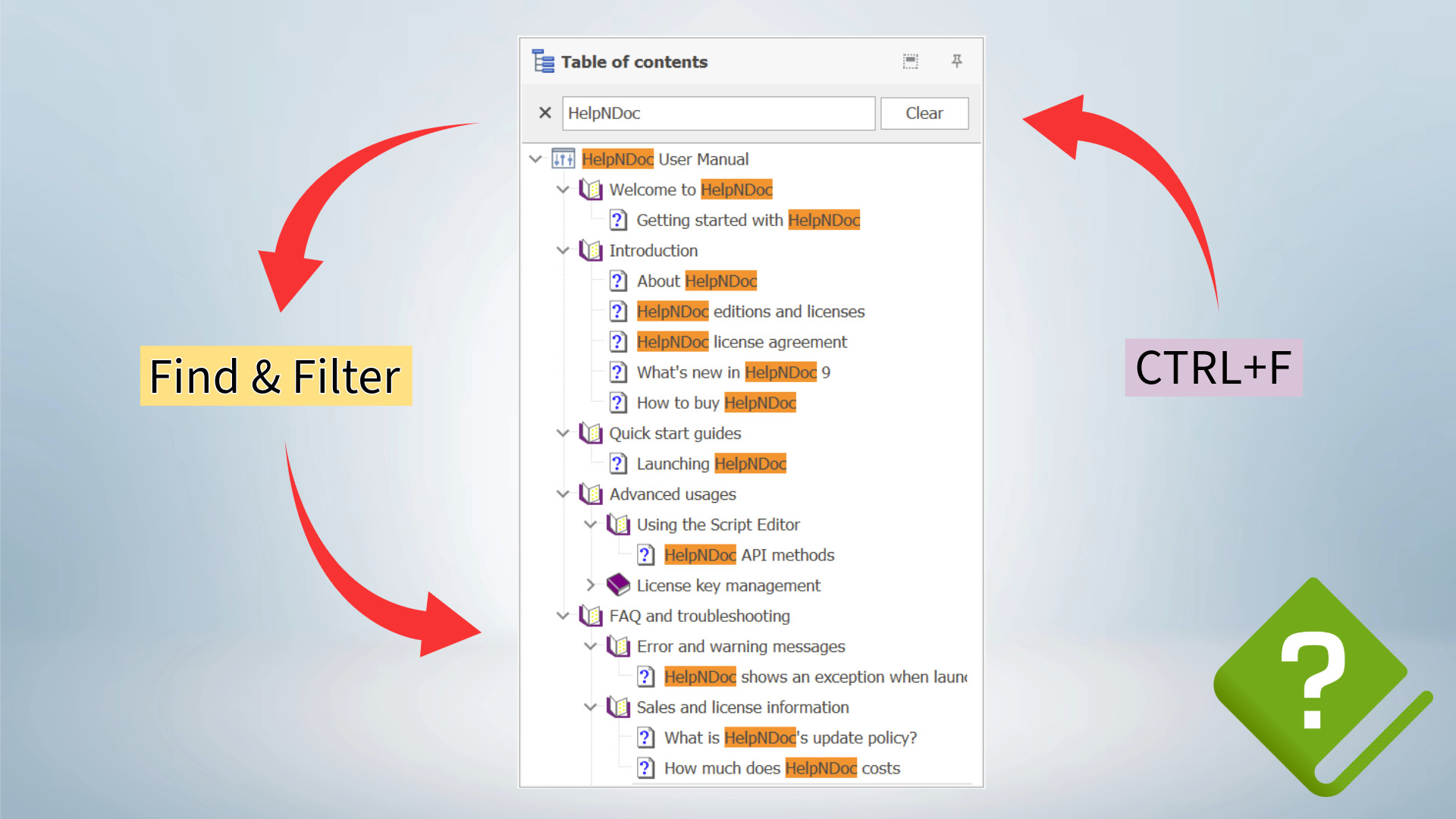Select Sales and license information label
The width and height of the screenshot is (1456, 819).
[x=742, y=708]
